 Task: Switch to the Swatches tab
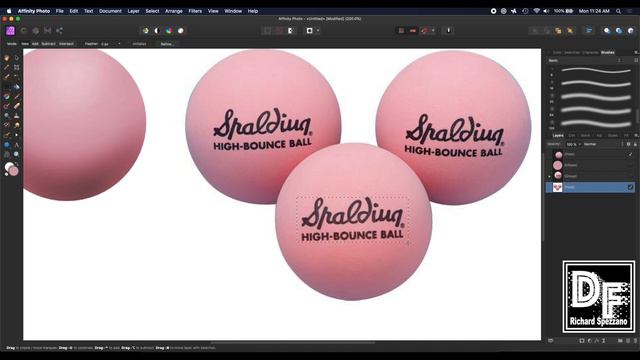[x=572, y=52]
